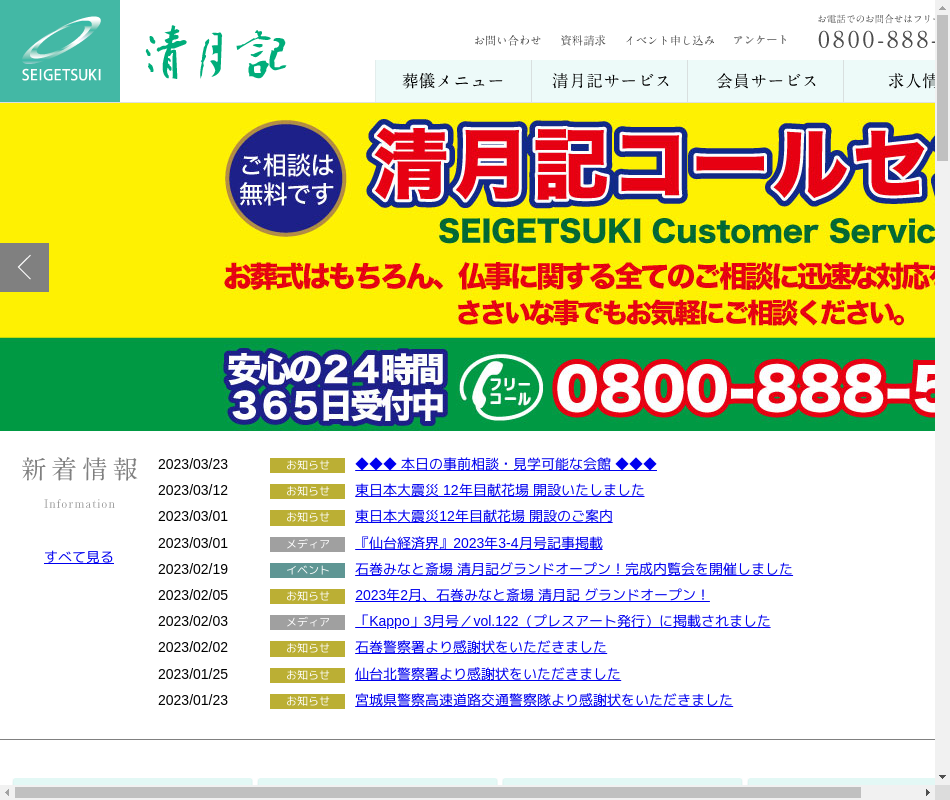Click the date 2023/01/25

pos(193,674)
